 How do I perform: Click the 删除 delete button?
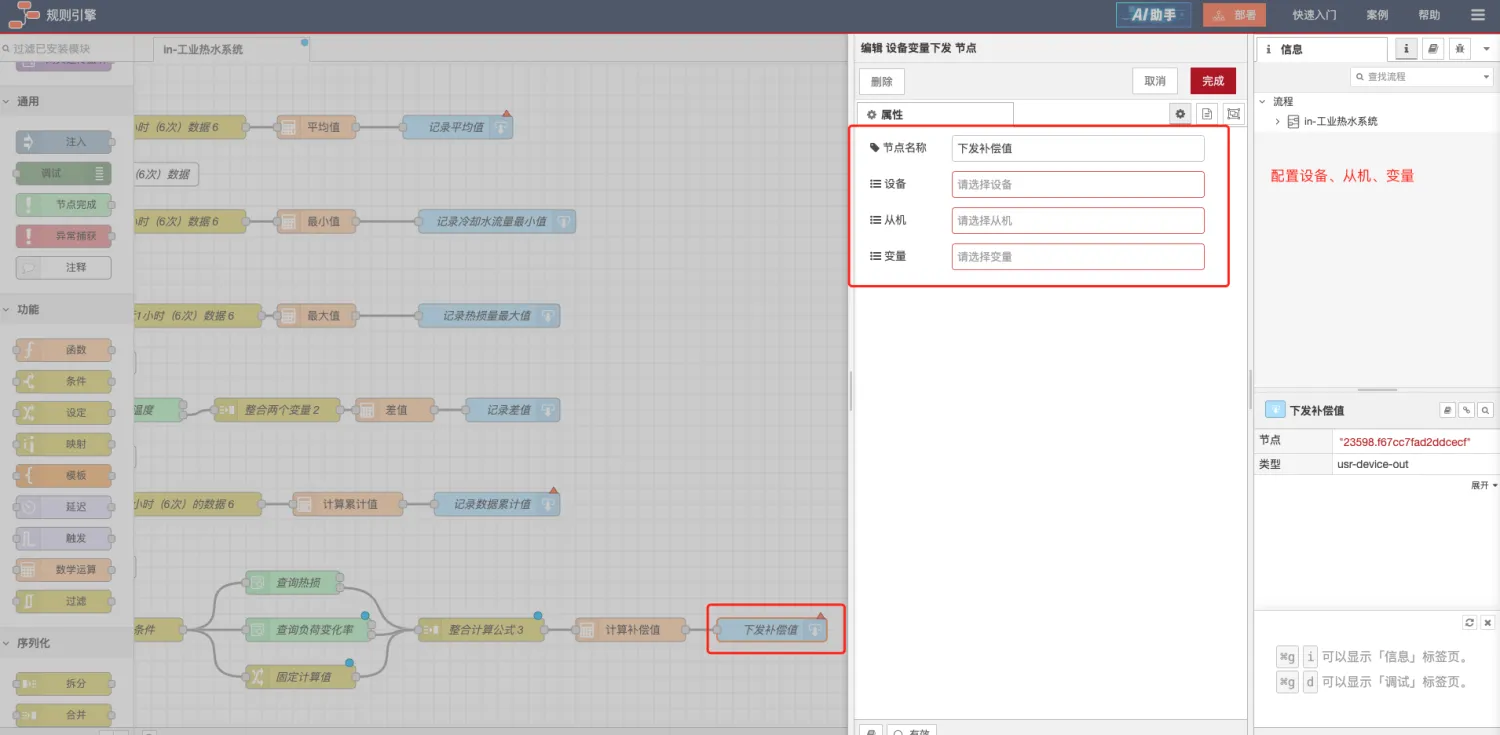tap(882, 81)
